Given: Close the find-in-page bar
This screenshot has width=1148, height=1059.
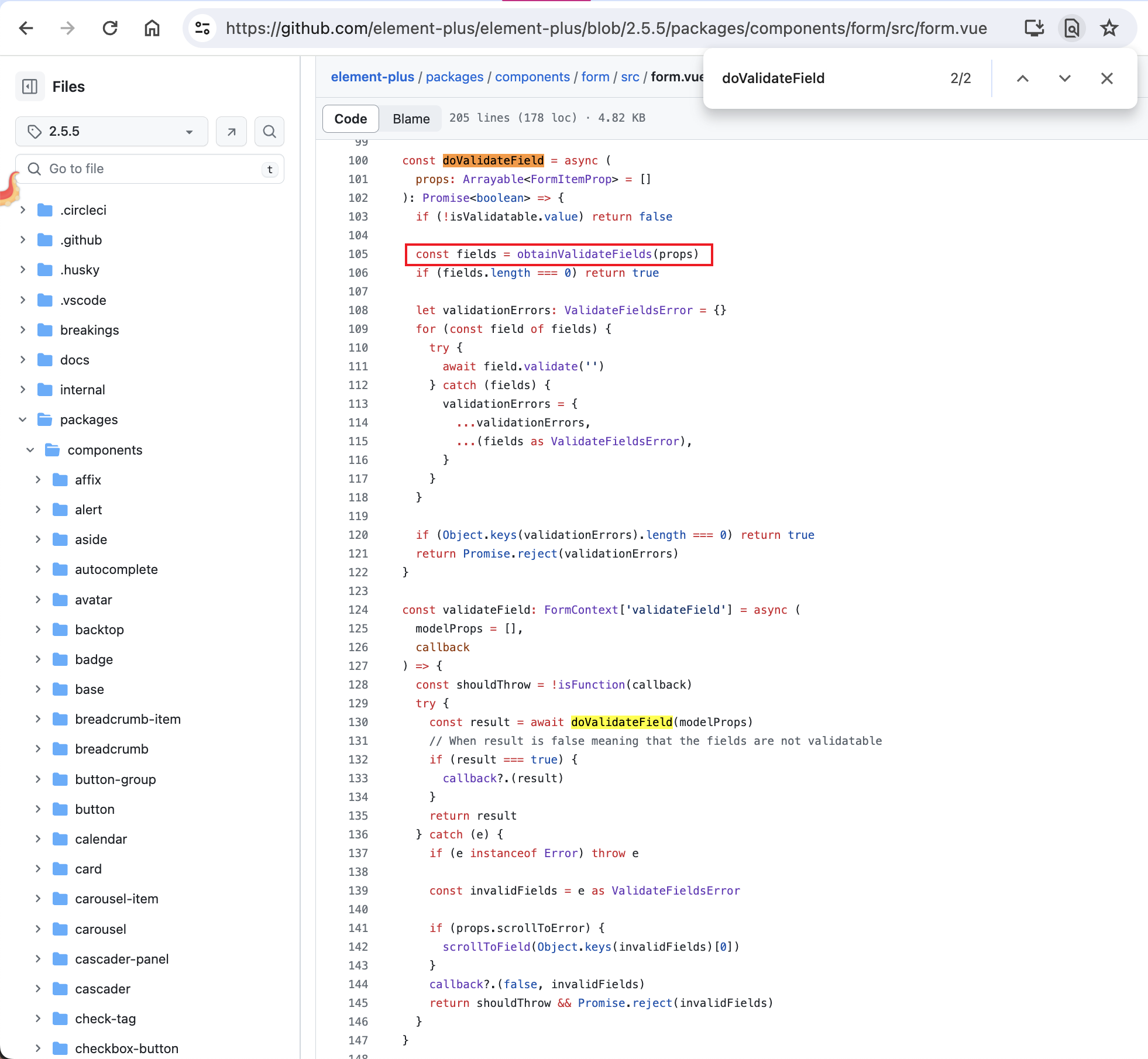Looking at the screenshot, I should tap(1106, 78).
